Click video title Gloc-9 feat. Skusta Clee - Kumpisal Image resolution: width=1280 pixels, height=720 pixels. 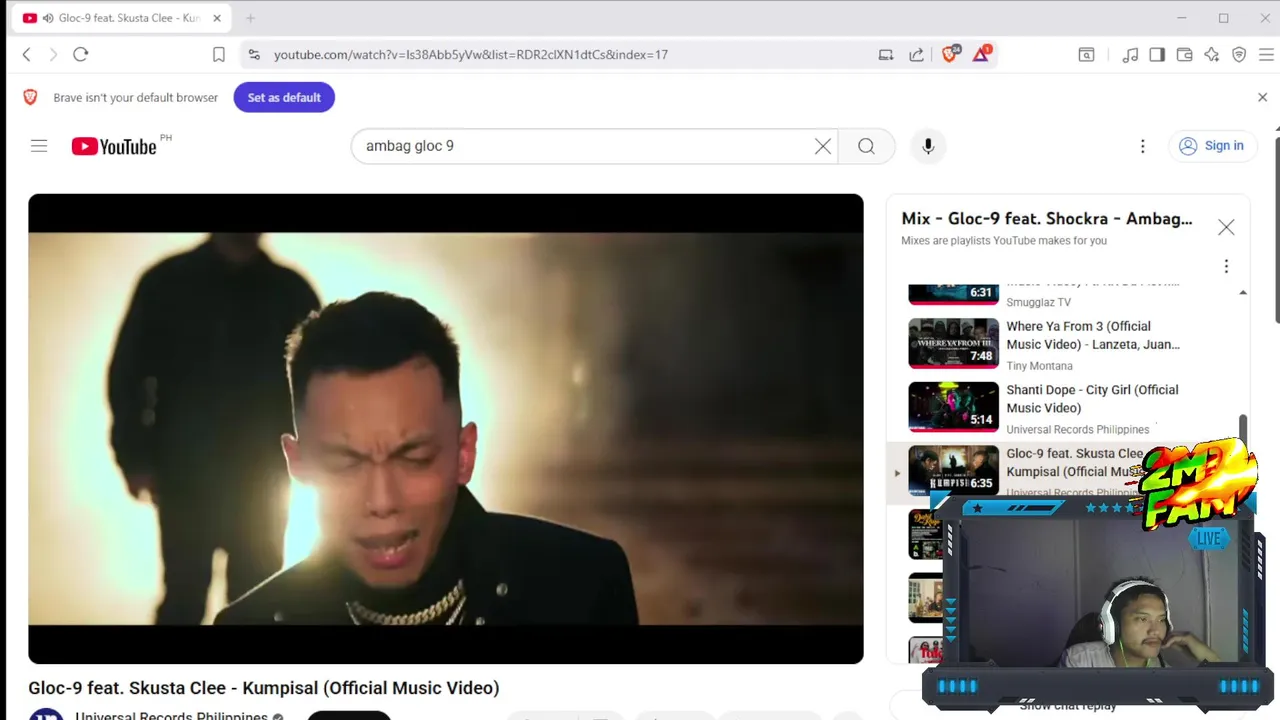point(264,688)
